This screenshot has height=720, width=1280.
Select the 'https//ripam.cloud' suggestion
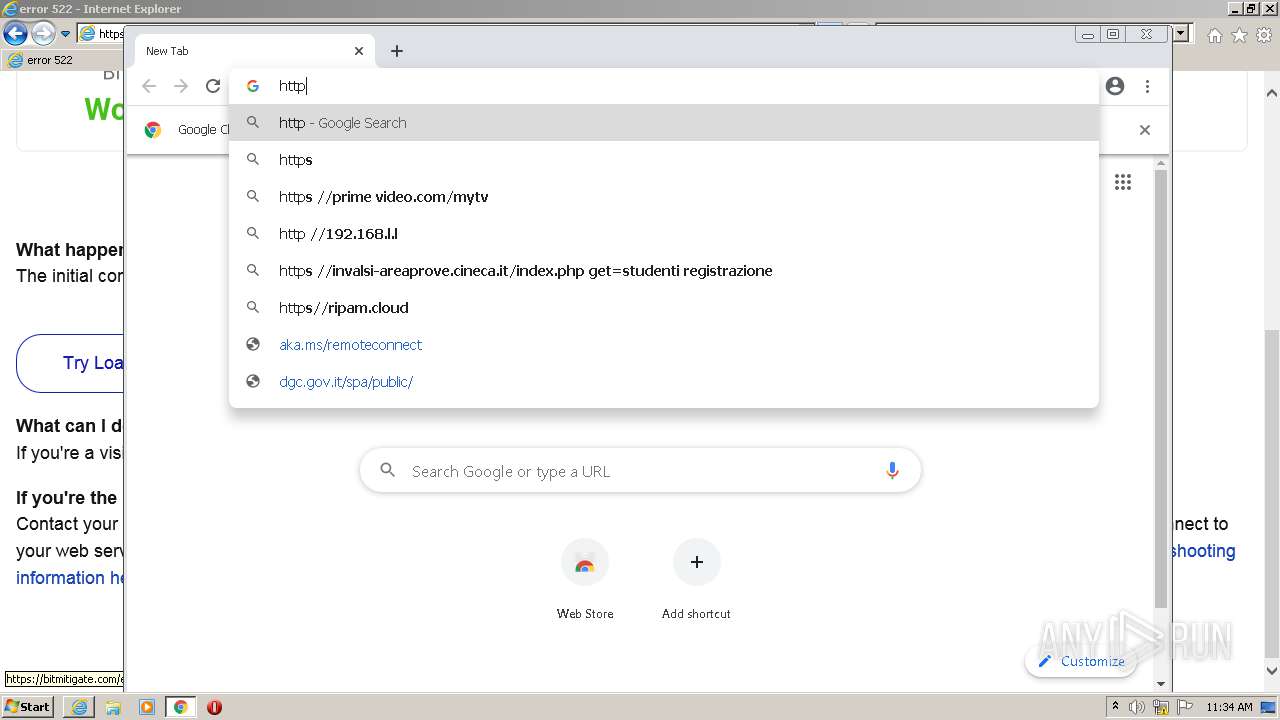664,308
